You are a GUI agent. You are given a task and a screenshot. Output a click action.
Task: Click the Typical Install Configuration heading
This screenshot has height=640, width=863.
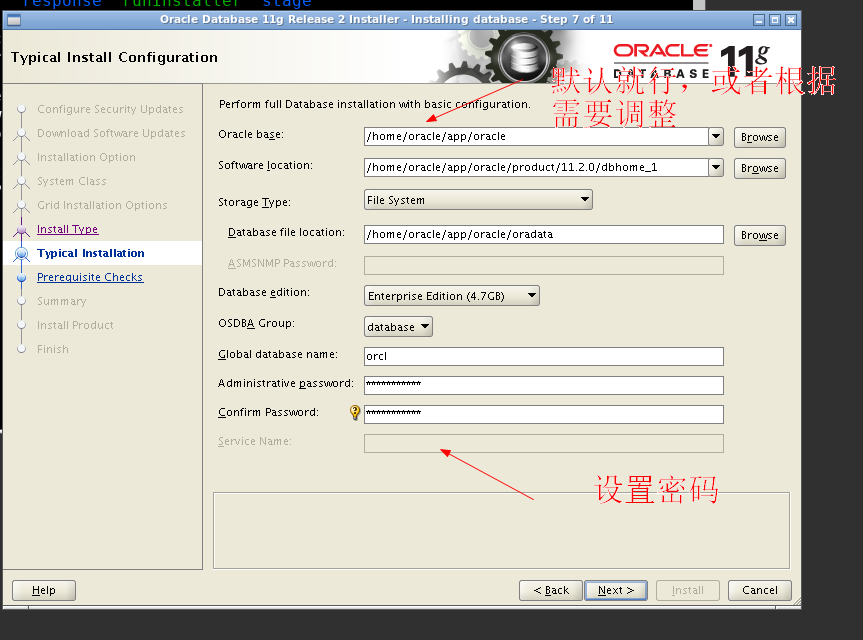(x=114, y=57)
